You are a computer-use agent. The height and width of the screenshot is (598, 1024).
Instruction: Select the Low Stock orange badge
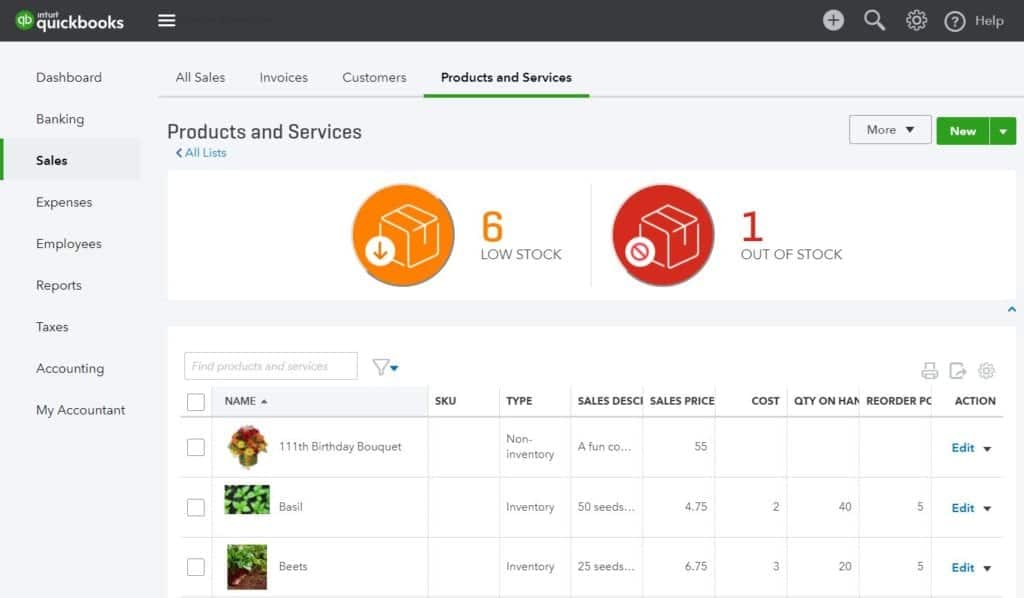[x=403, y=235]
